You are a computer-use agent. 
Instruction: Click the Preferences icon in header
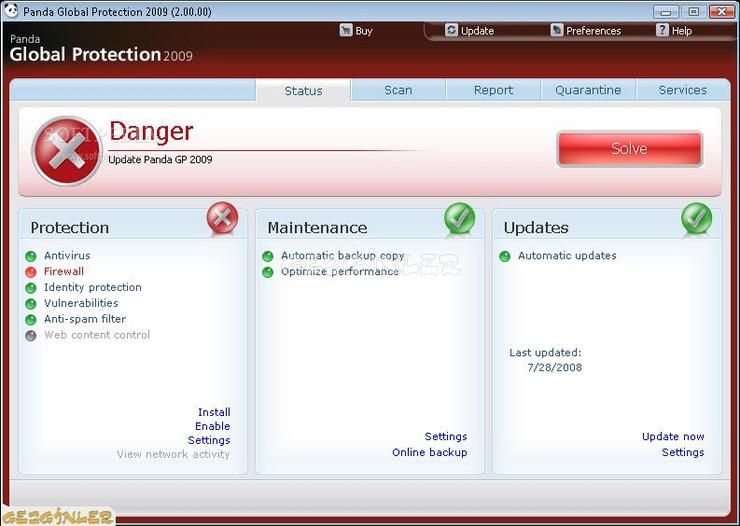pos(557,30)
